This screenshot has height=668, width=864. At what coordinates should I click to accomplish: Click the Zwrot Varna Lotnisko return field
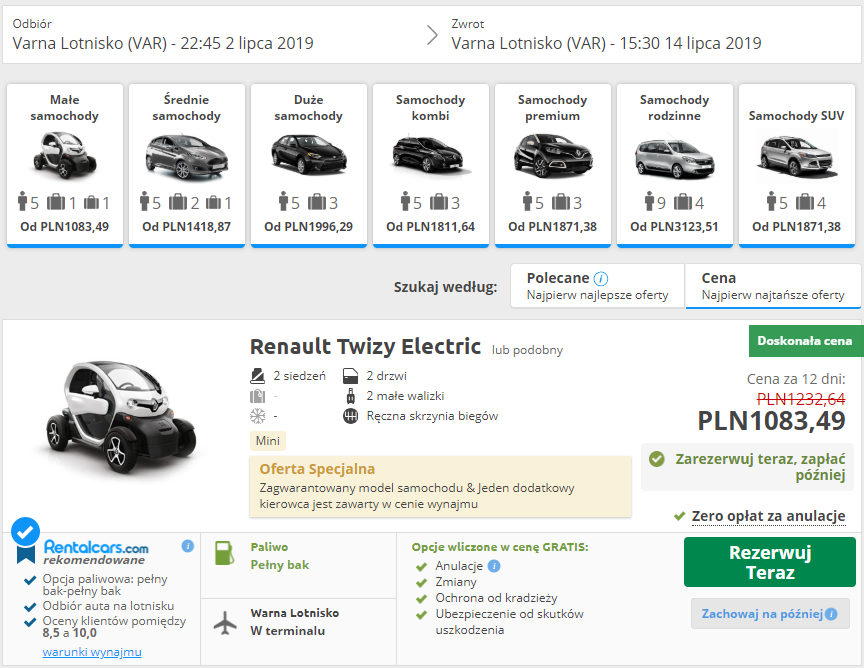coord(606,35)
